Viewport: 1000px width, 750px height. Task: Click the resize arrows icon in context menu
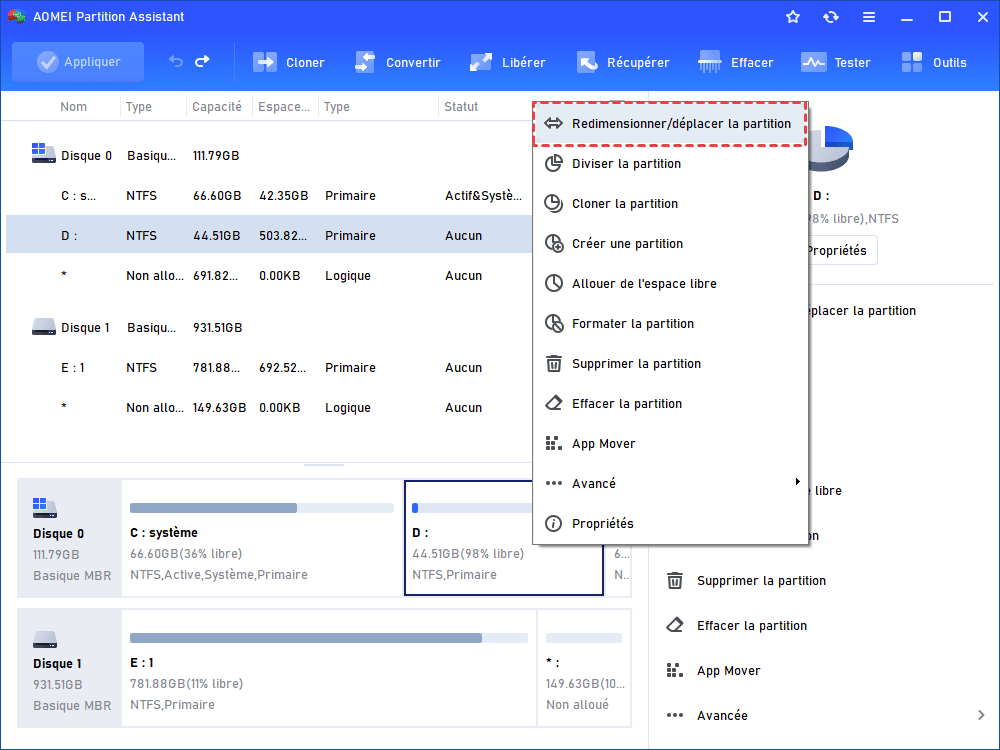[x=554, y=124]
